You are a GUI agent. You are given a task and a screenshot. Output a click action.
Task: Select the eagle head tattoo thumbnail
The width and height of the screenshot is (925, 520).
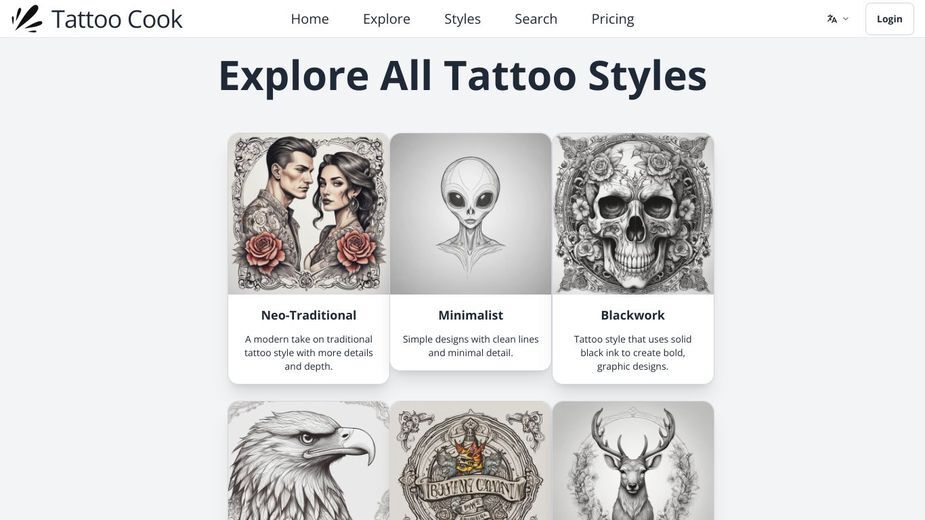(x=309, y=460)
